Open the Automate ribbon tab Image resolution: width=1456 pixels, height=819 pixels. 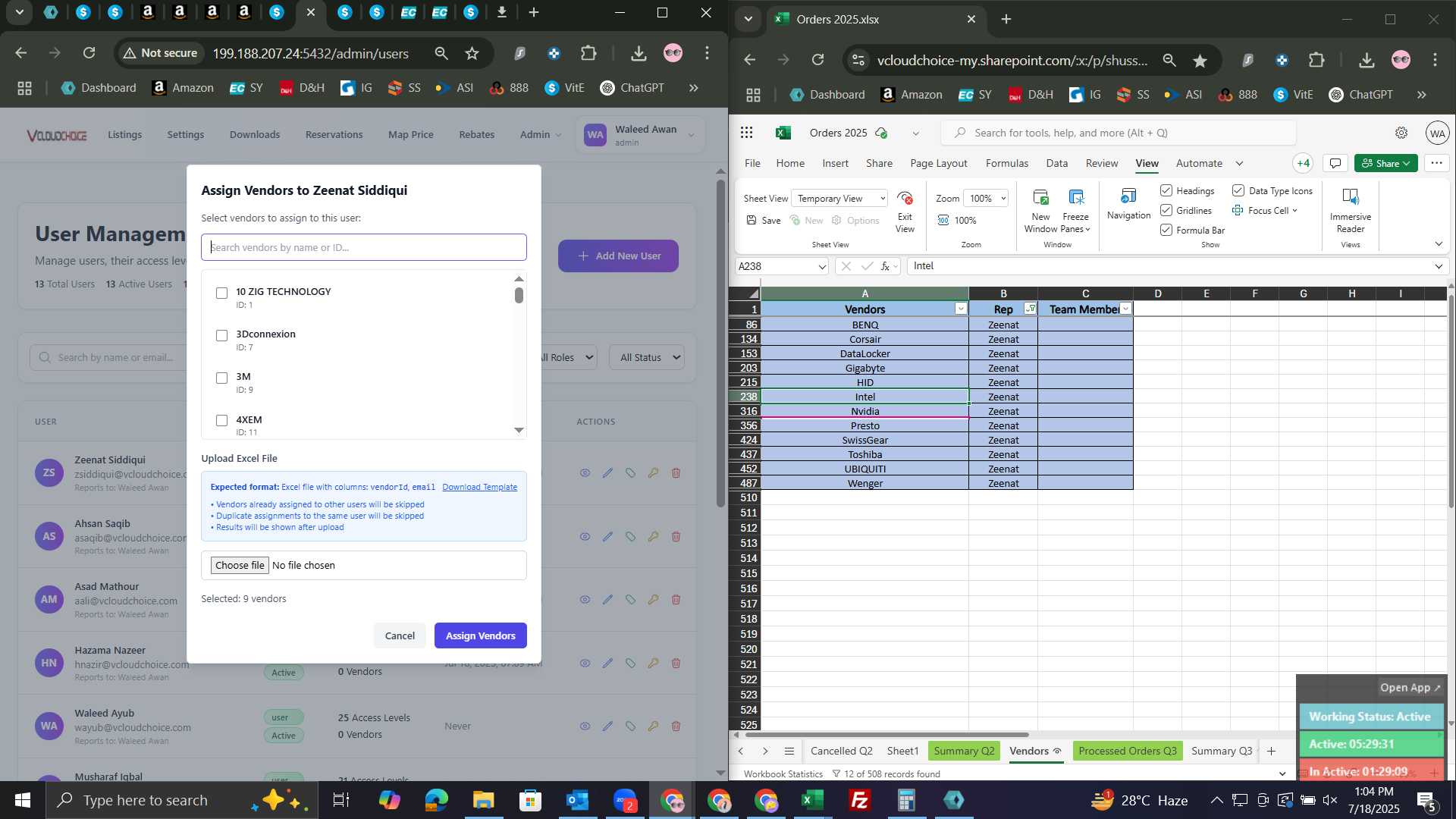pyautogui.click(x=1199, y=163)
